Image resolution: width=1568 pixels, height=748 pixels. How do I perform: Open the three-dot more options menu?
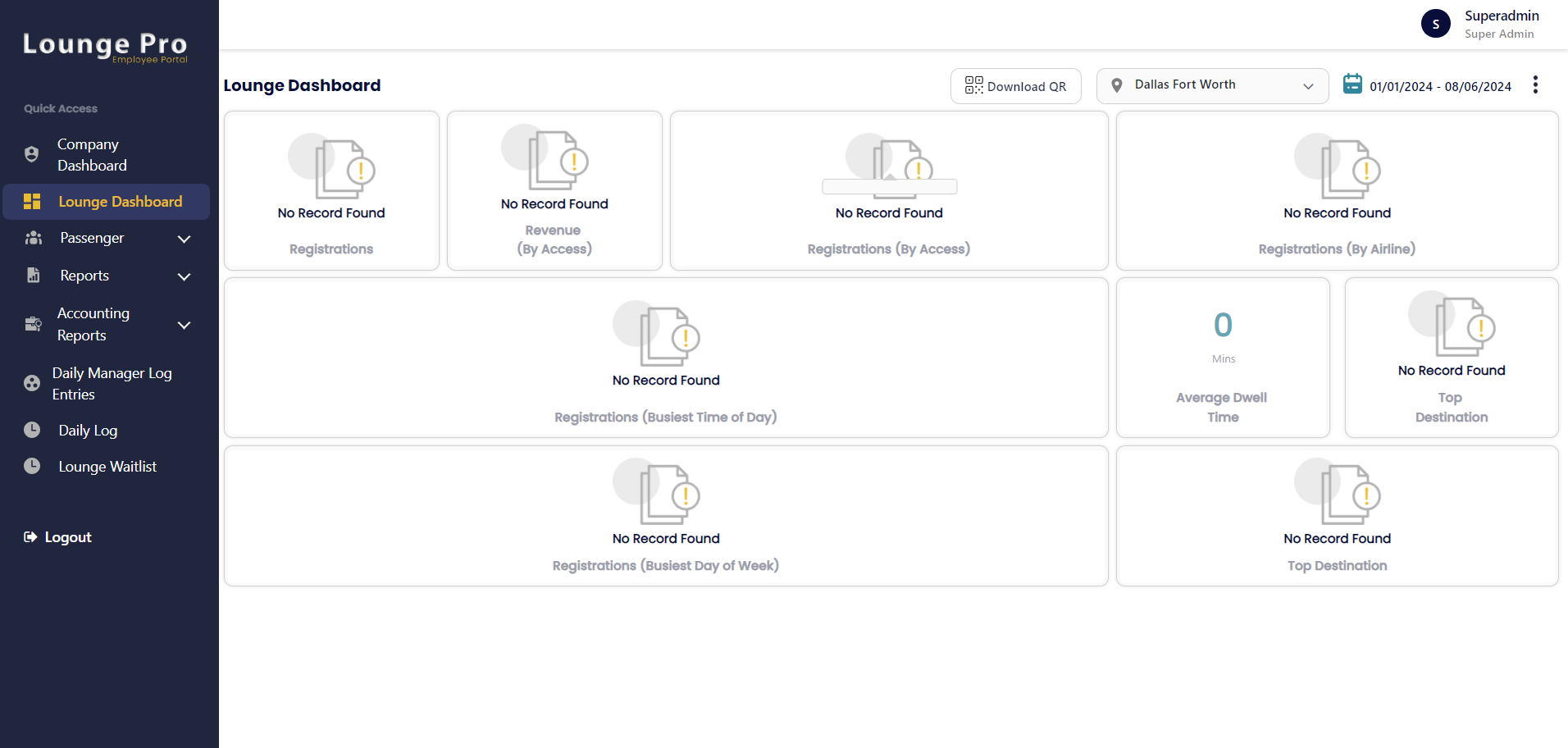[1535, 85]
